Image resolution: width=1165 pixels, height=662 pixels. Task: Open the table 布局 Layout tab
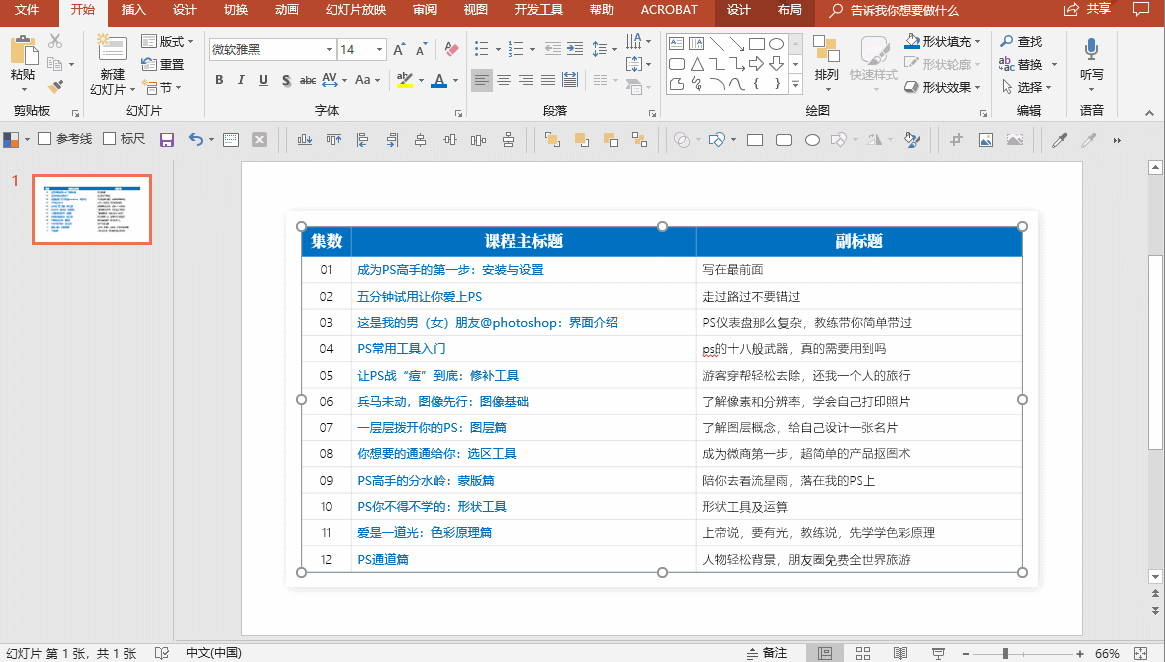coord(790,10)
